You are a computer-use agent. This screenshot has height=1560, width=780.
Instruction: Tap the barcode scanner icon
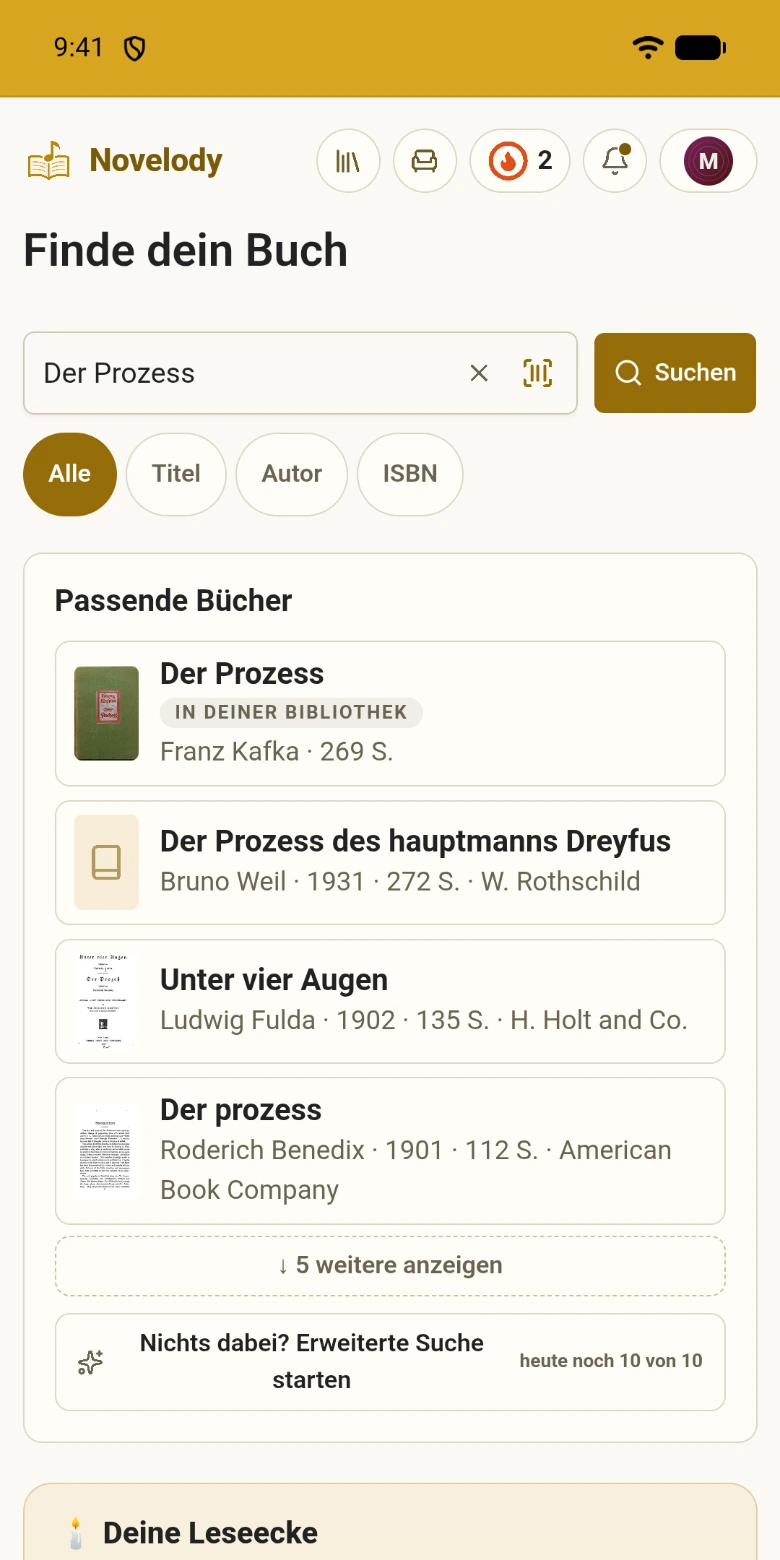point(538,373)
